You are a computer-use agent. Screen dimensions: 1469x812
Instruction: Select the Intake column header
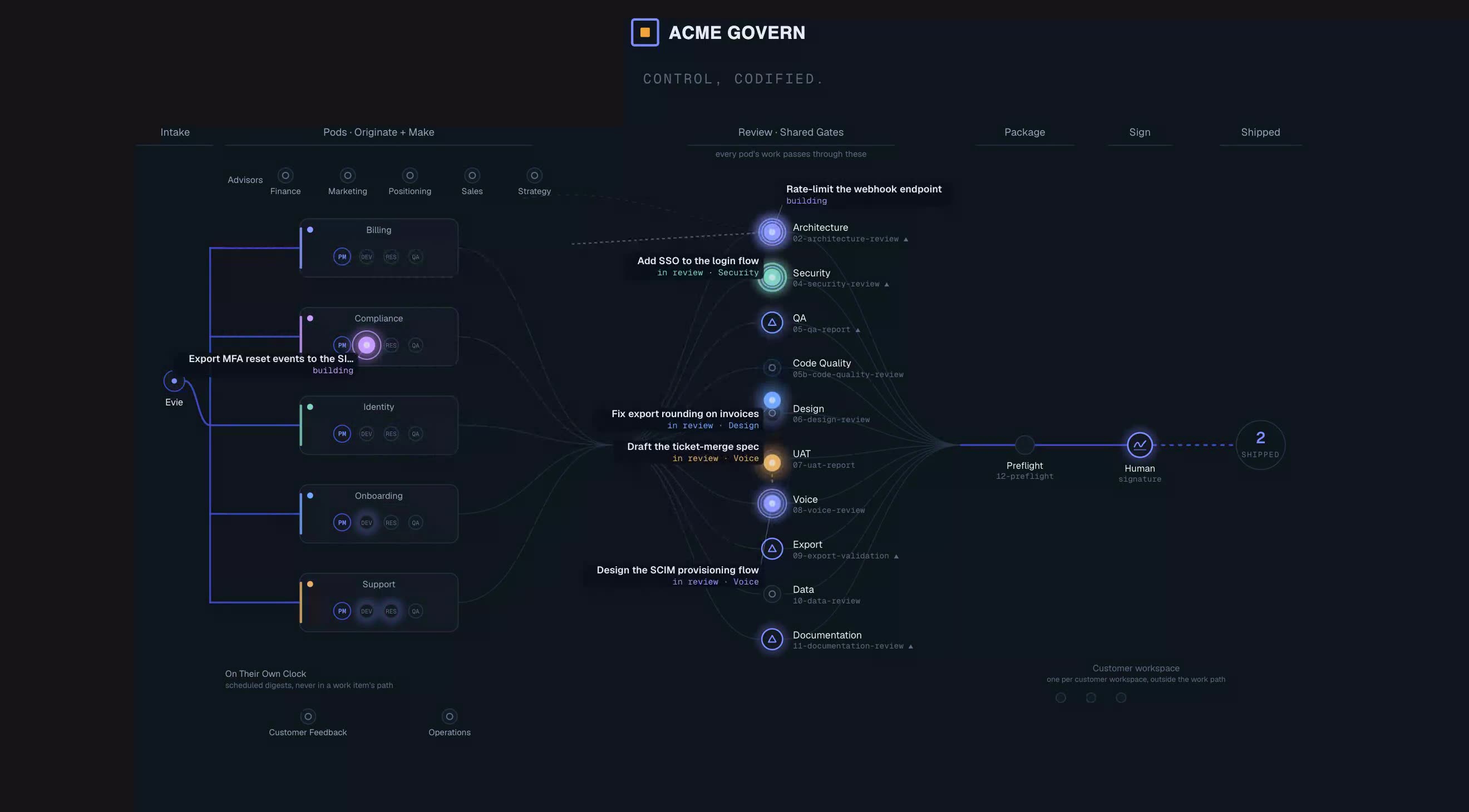pyautogui.click(x=175, y=132)
